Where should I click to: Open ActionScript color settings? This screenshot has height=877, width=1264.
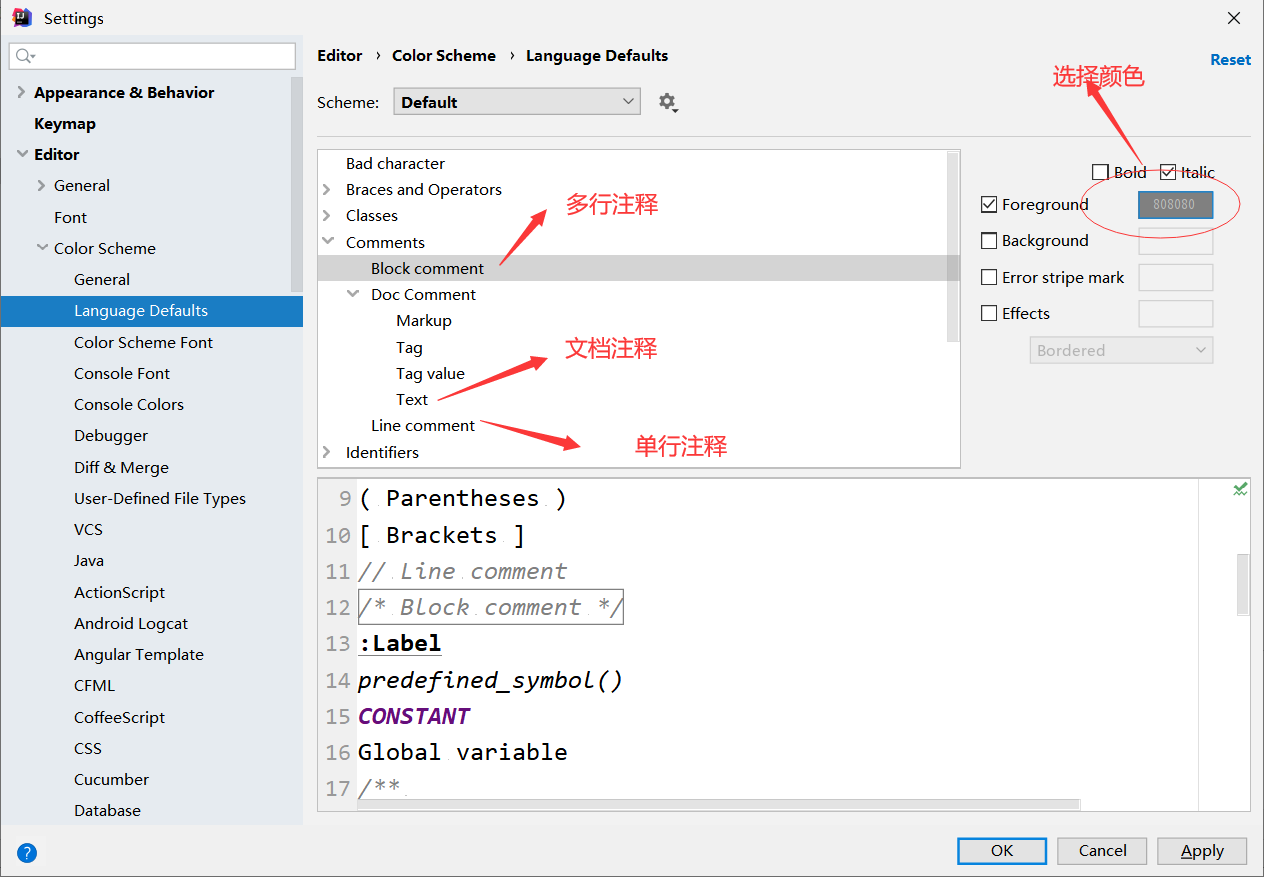pos(119,592)
